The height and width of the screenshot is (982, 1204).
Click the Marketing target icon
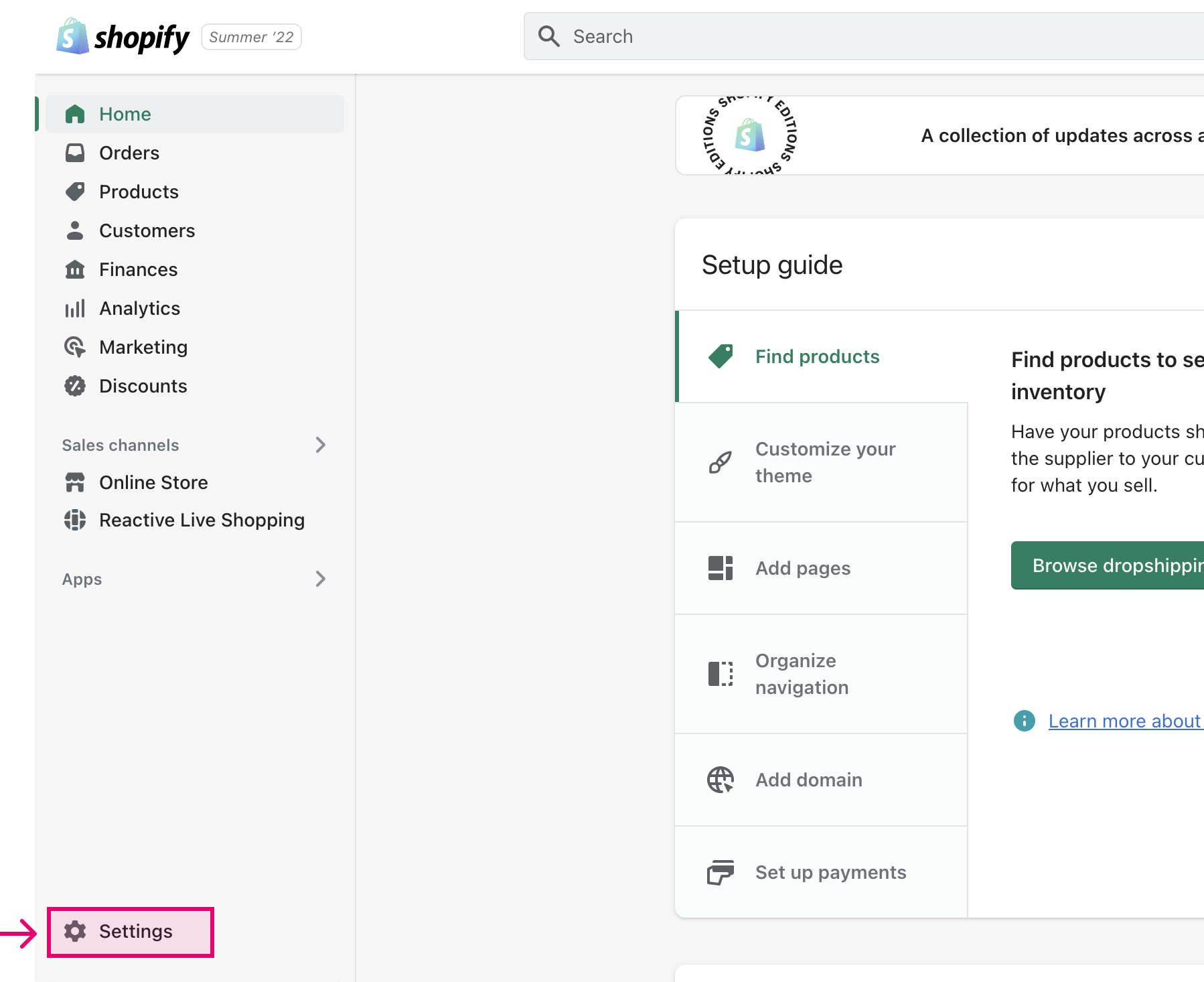pos(75,347)
